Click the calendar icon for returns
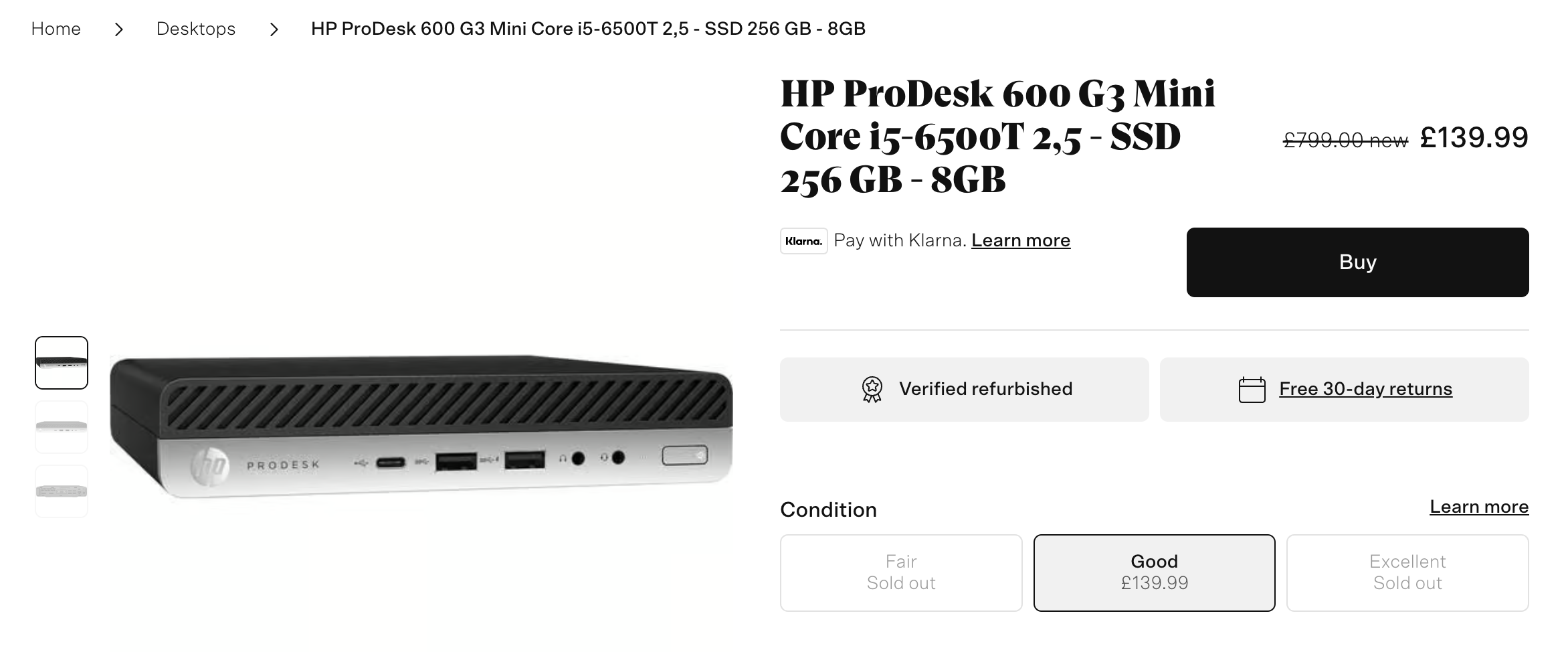1568x652 pixels. [x=1252, y=390]
